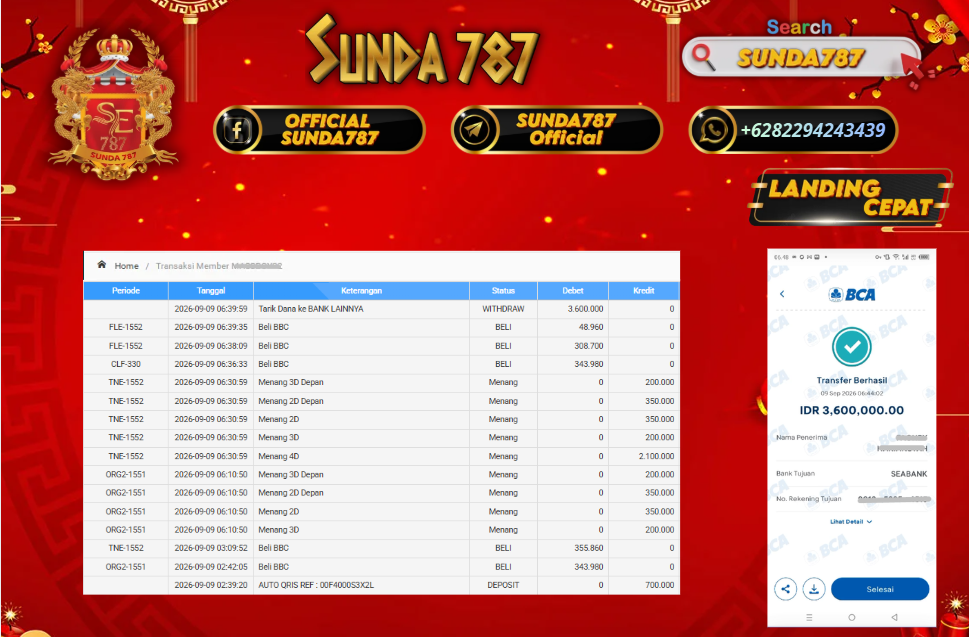Click 'No. Rekening Tujuan' label
The image size is (969, 637).
click(x=808, y=499)
